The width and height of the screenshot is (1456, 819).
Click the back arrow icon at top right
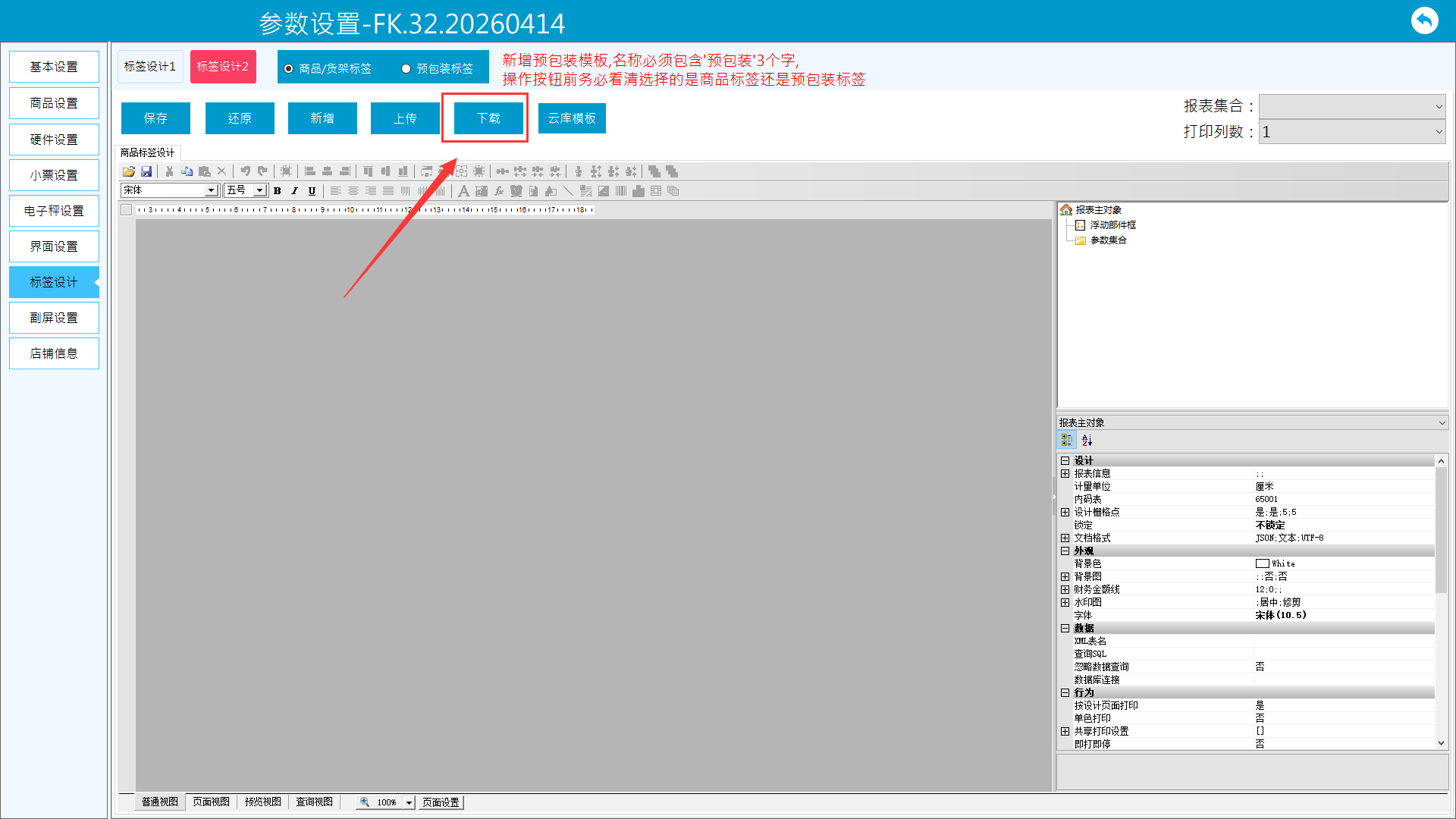coord(1424,20)
